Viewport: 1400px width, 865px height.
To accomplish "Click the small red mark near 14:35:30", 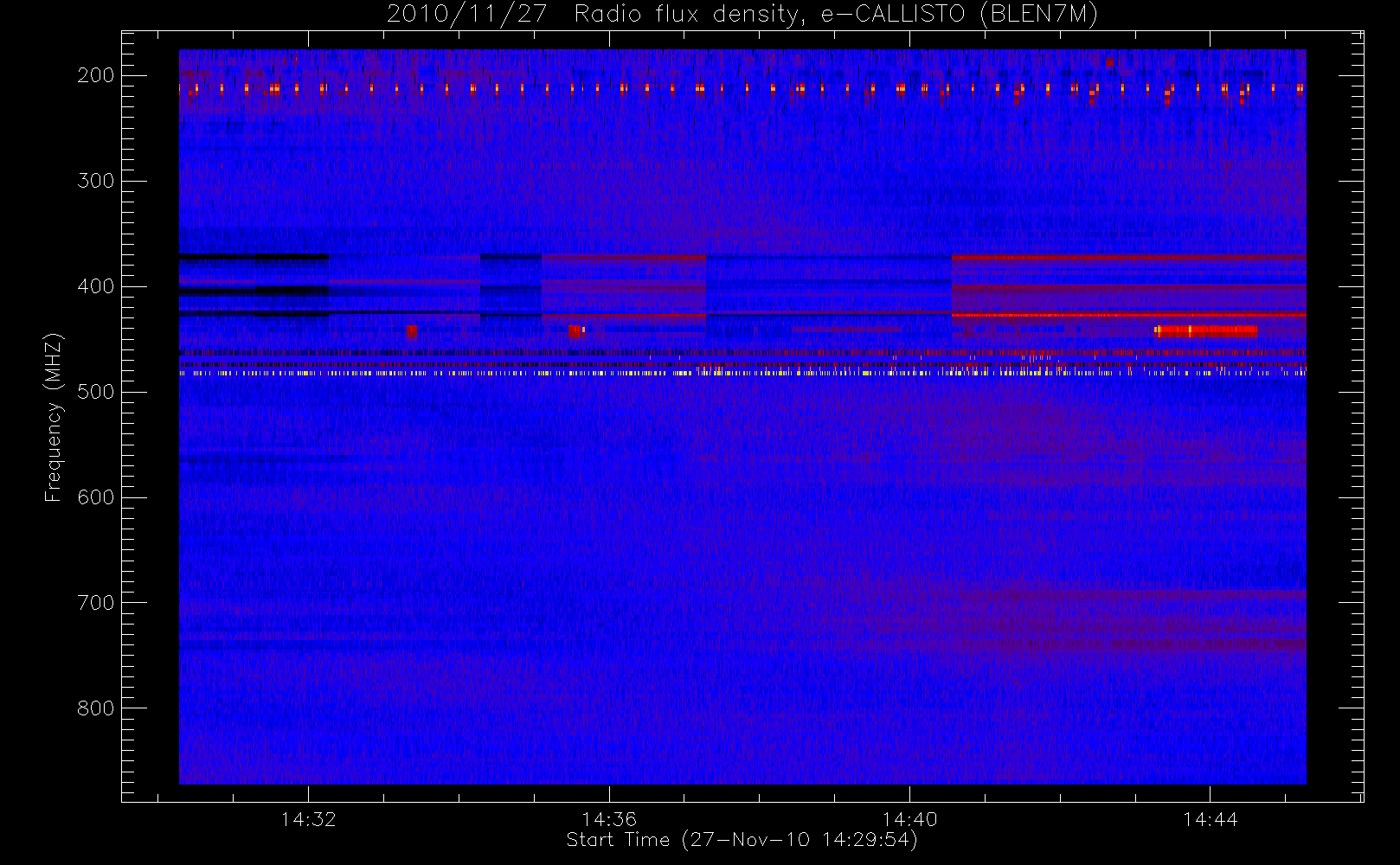I will 576,330.
